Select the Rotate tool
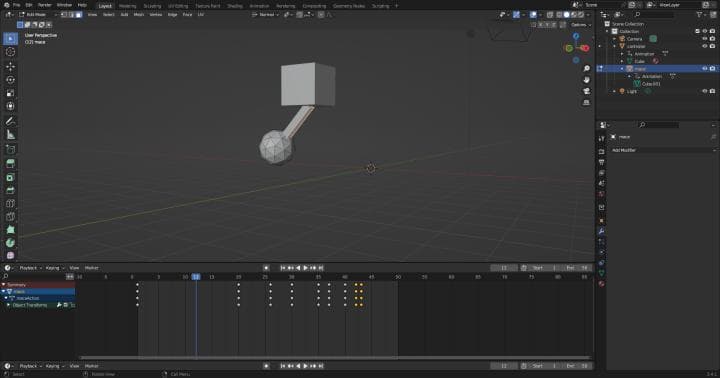The height and width of the screenshot is (378, 720). pos(10,80)
